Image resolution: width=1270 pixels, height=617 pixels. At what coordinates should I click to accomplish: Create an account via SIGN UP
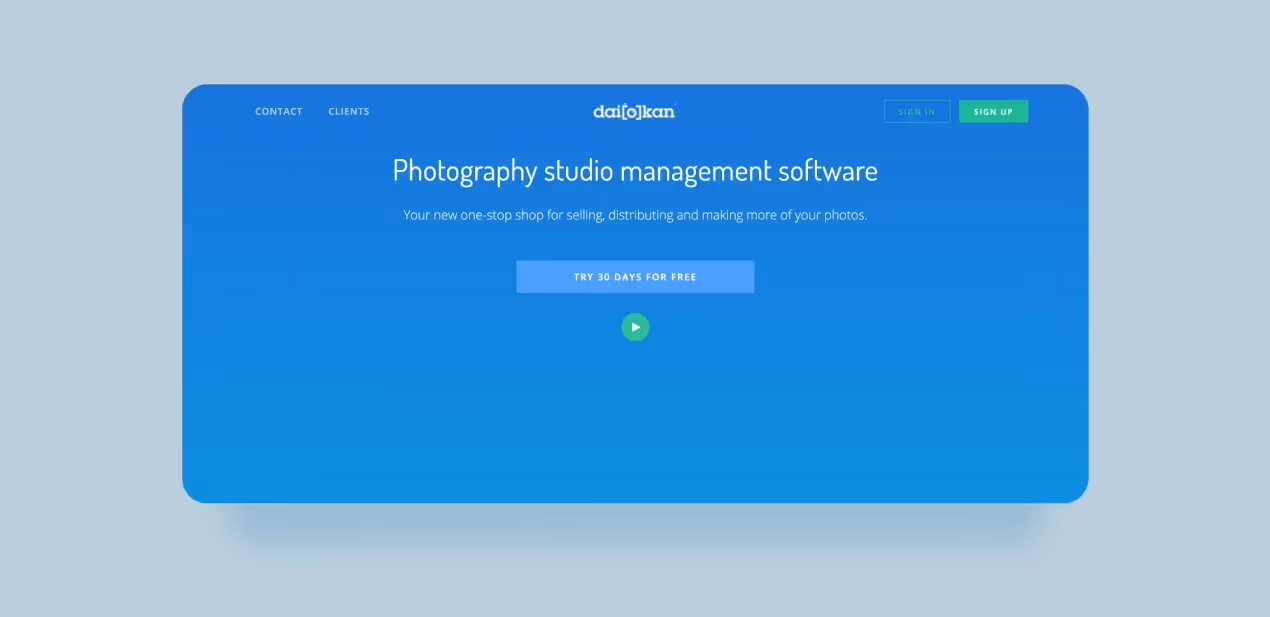pos(993,111)
